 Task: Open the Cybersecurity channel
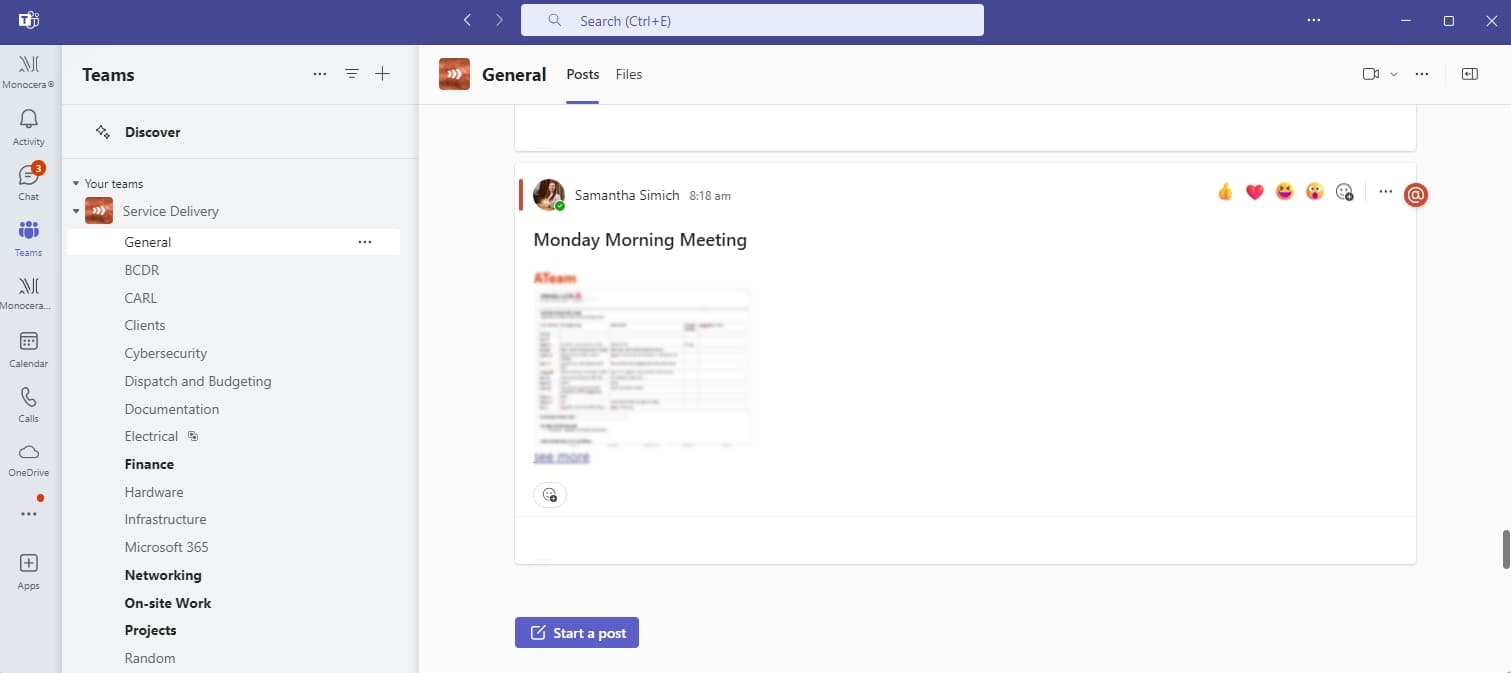[166, 353]
